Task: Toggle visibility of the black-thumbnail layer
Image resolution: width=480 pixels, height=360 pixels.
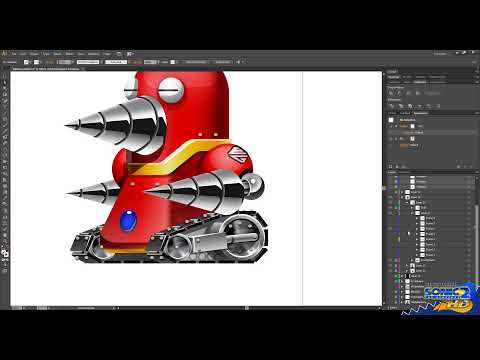Action: pos(390,276)
